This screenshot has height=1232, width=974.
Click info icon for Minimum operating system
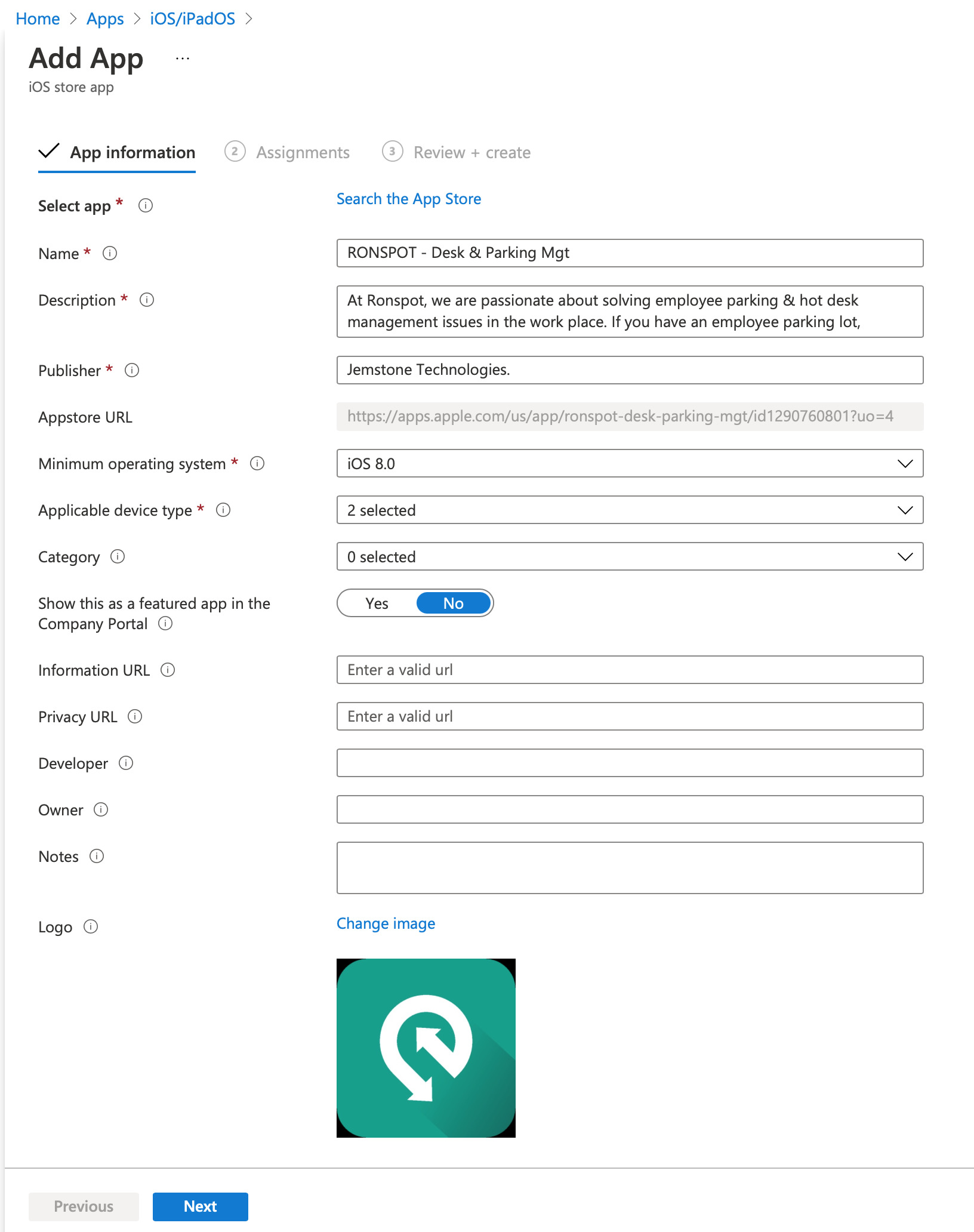[x=257, y=463]
